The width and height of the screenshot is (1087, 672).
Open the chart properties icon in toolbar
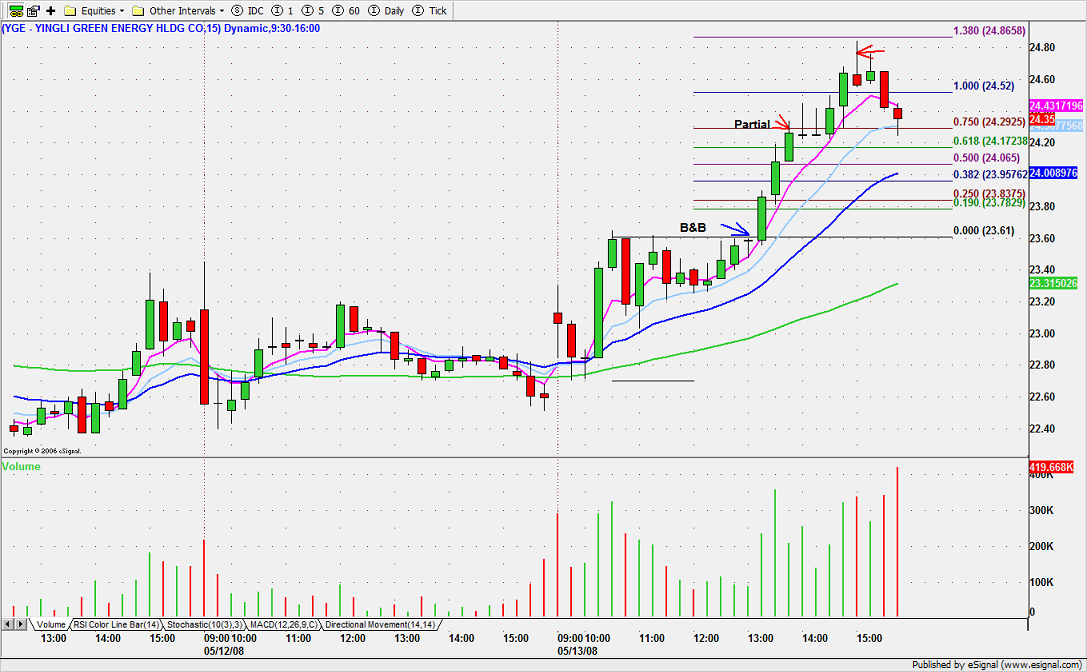tap(33, 10)
